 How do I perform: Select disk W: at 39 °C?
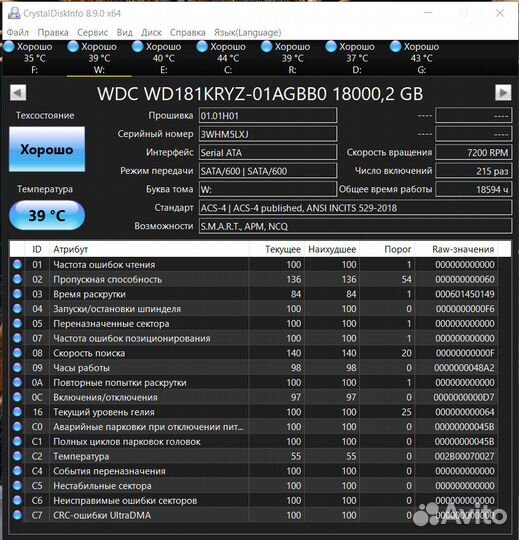click(x=99, y=58)
